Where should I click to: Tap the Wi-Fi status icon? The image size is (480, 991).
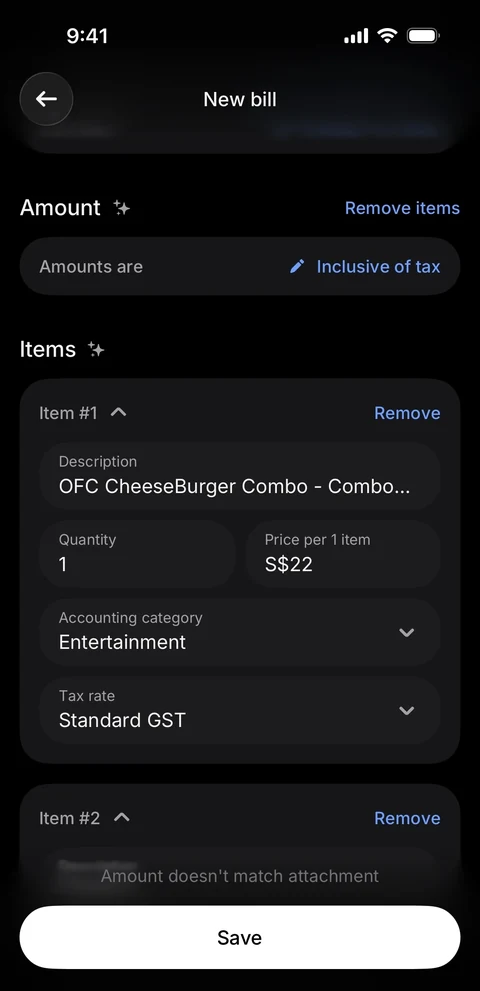[x=387, y=36]
